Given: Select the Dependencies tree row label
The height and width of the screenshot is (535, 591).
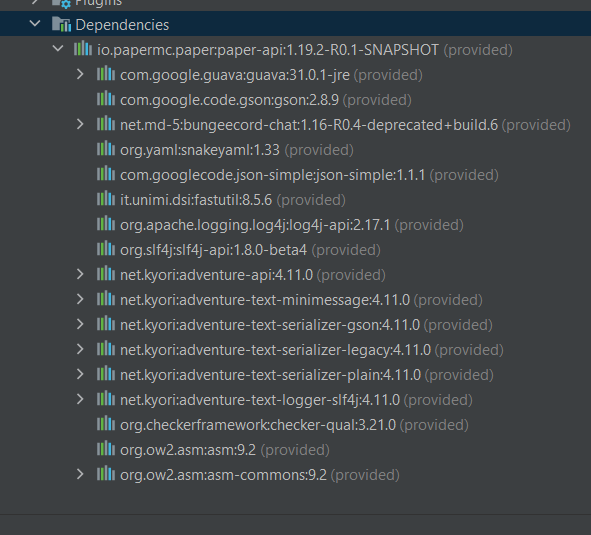Looking at the screenshot, I should coord(122,25).
